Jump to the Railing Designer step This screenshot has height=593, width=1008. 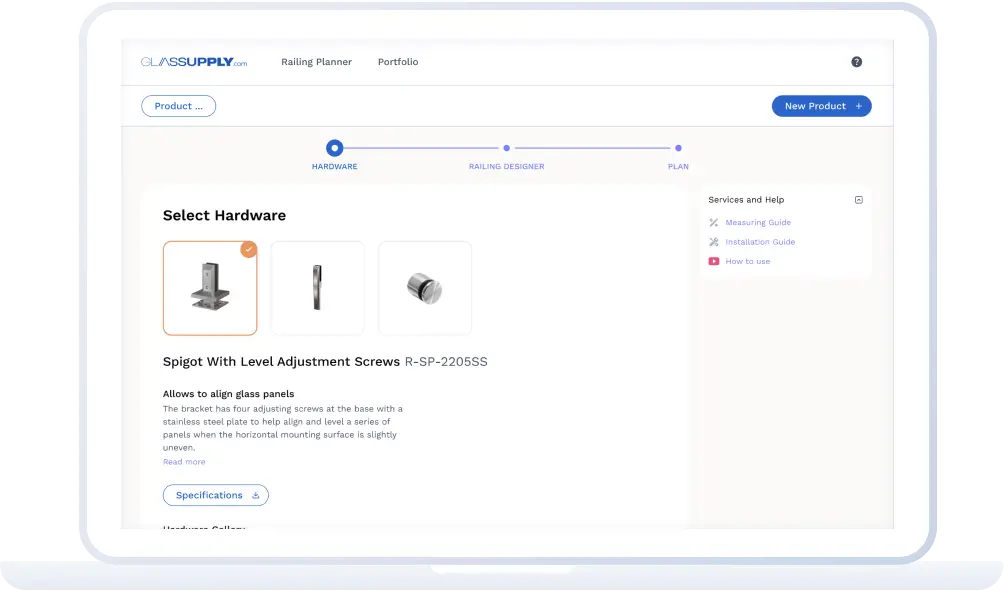click(x=506, y=149)
